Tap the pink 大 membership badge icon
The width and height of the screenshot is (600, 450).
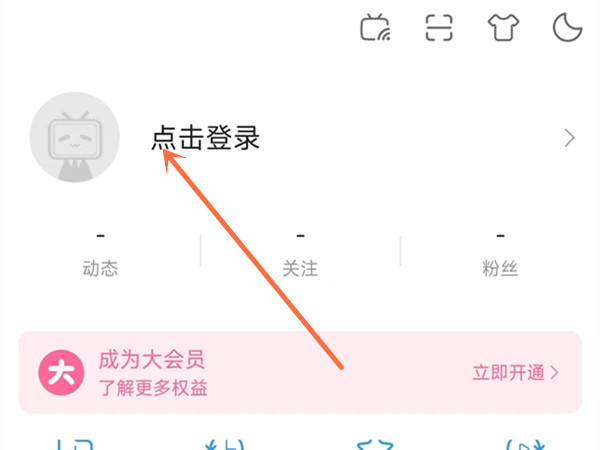[61, 373]
